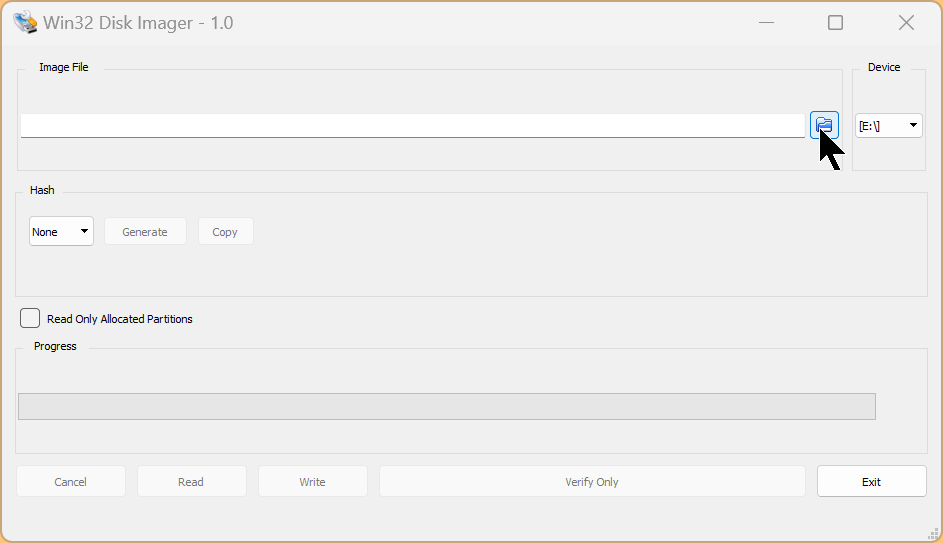The height and width of the screenshot is (543, 943).
Task: Click the Win32 Disk Imager title bar icon
Action: (x=25, y=22)
